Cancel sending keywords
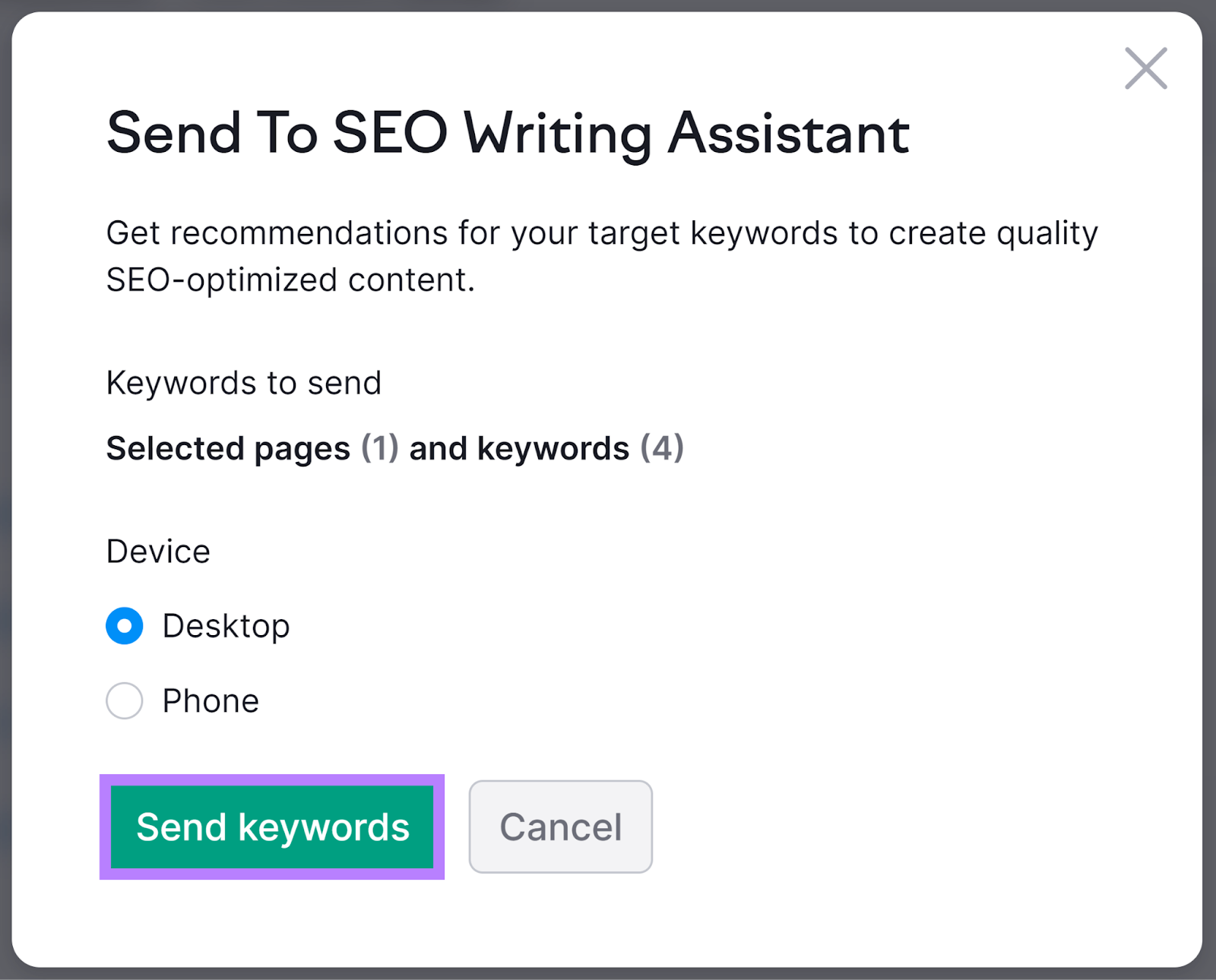This screenshot has width=1216, height=980. click(x=560, y=827)
